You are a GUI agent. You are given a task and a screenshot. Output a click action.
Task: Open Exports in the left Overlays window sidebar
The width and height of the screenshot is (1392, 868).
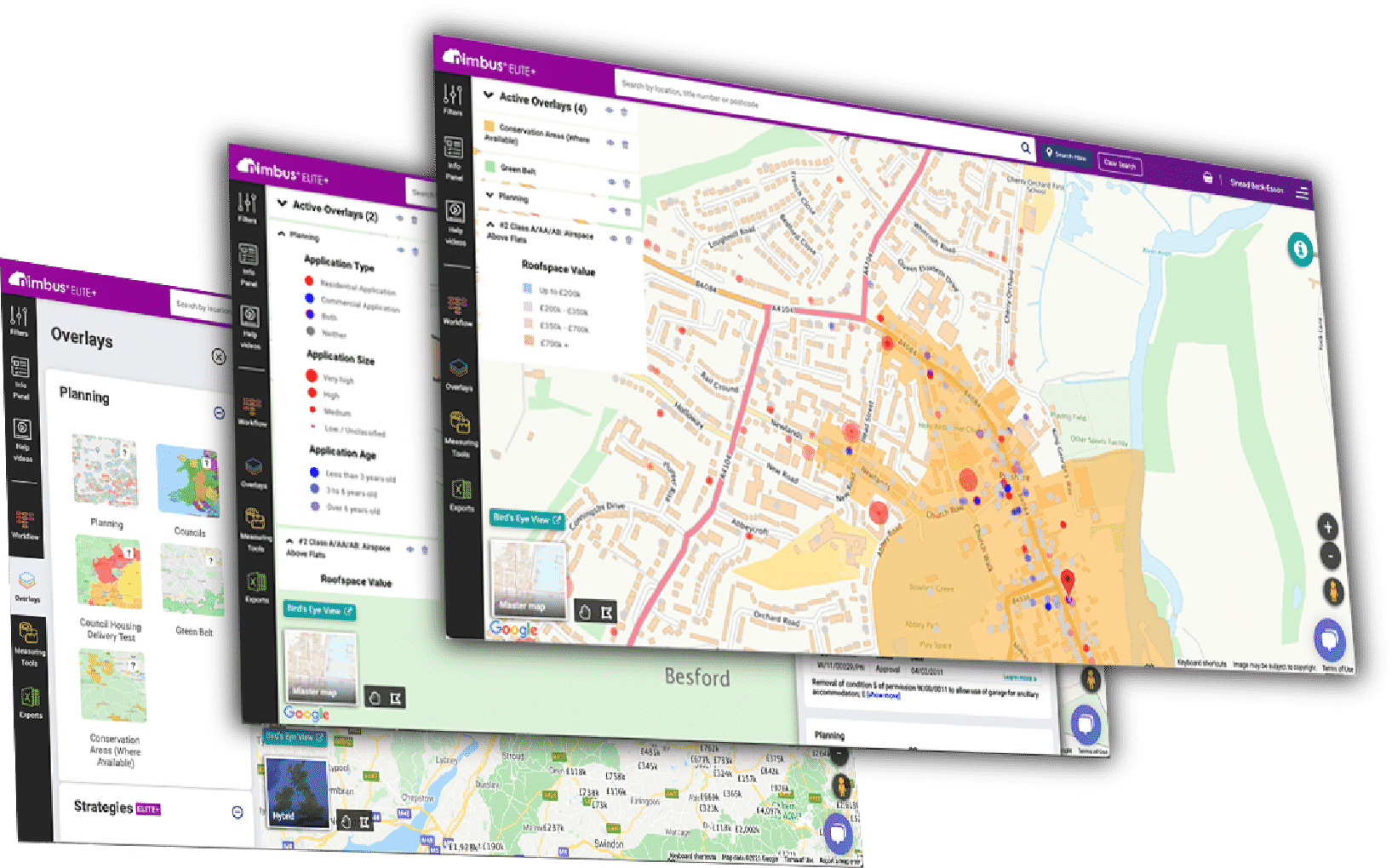[x=30, y=703]
